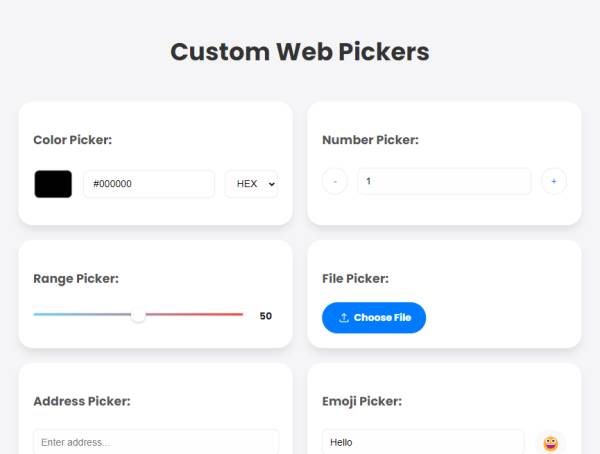Click the range value 50 readout
The image size is (600, 454).
click(x=265, y=316)
